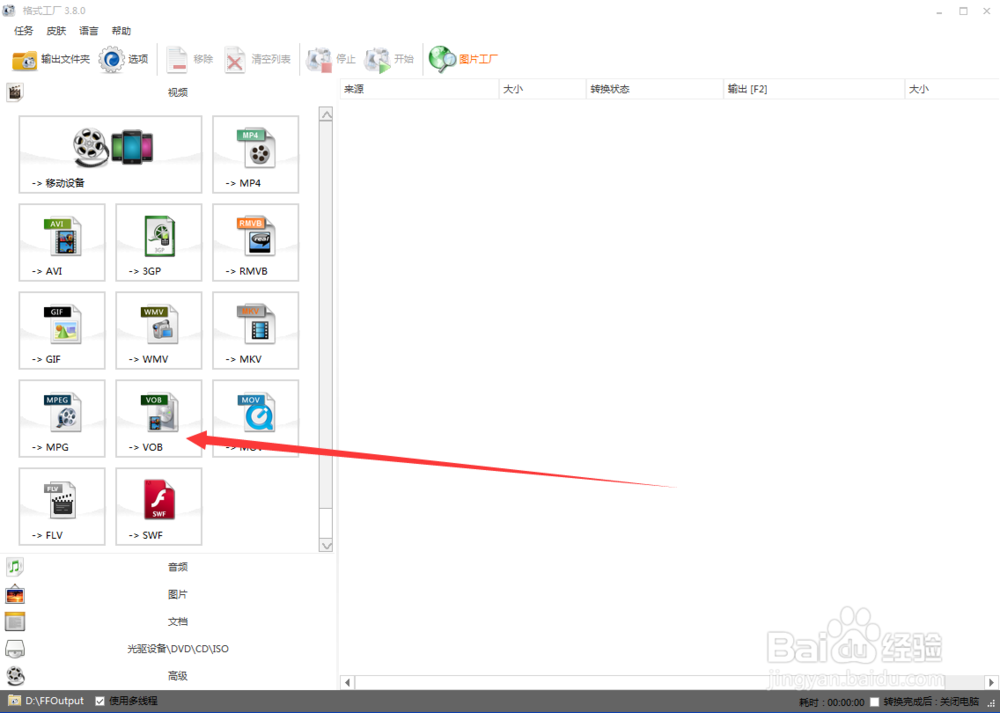Viewport: 1000px width, 713px height.
Task: Click the 大小 column header beside 来源
Action: pos(542,89)
